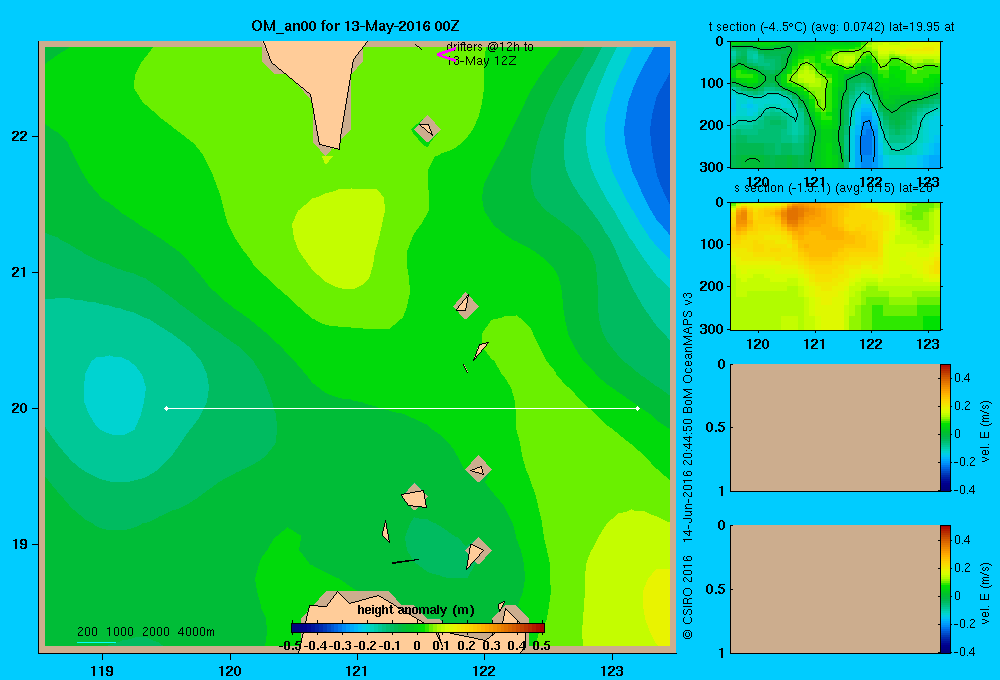This screenshot has width=1000, height=680.
Task: Click the lower 'vel. E (m/s)' color bar
Action: coord(945,589)
